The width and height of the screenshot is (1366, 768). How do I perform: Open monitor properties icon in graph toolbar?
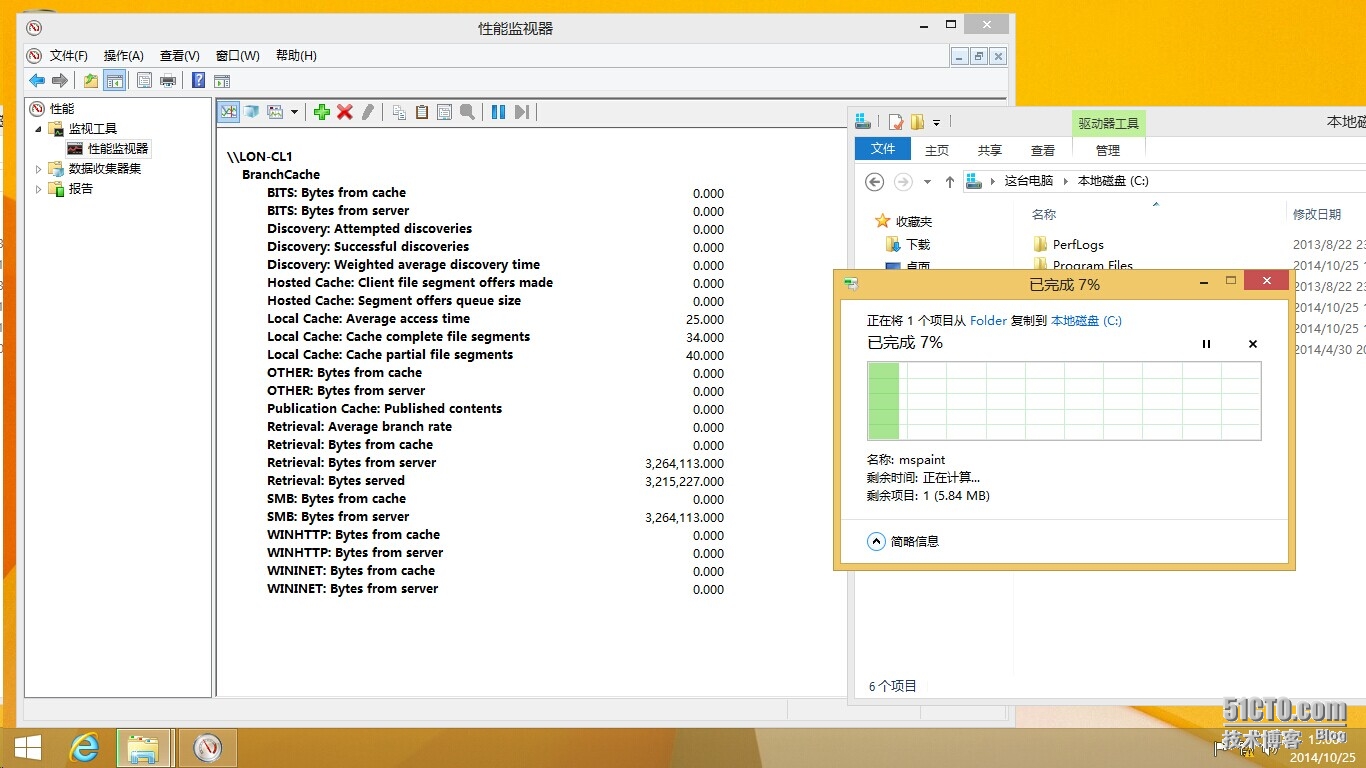click(445, 112)
